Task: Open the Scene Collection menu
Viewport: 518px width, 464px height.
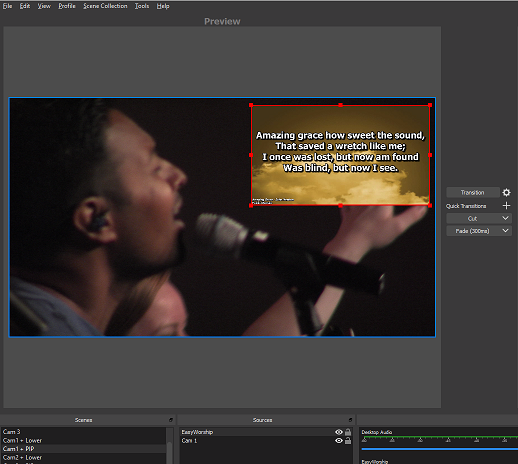Action: (x=105, y=6)
